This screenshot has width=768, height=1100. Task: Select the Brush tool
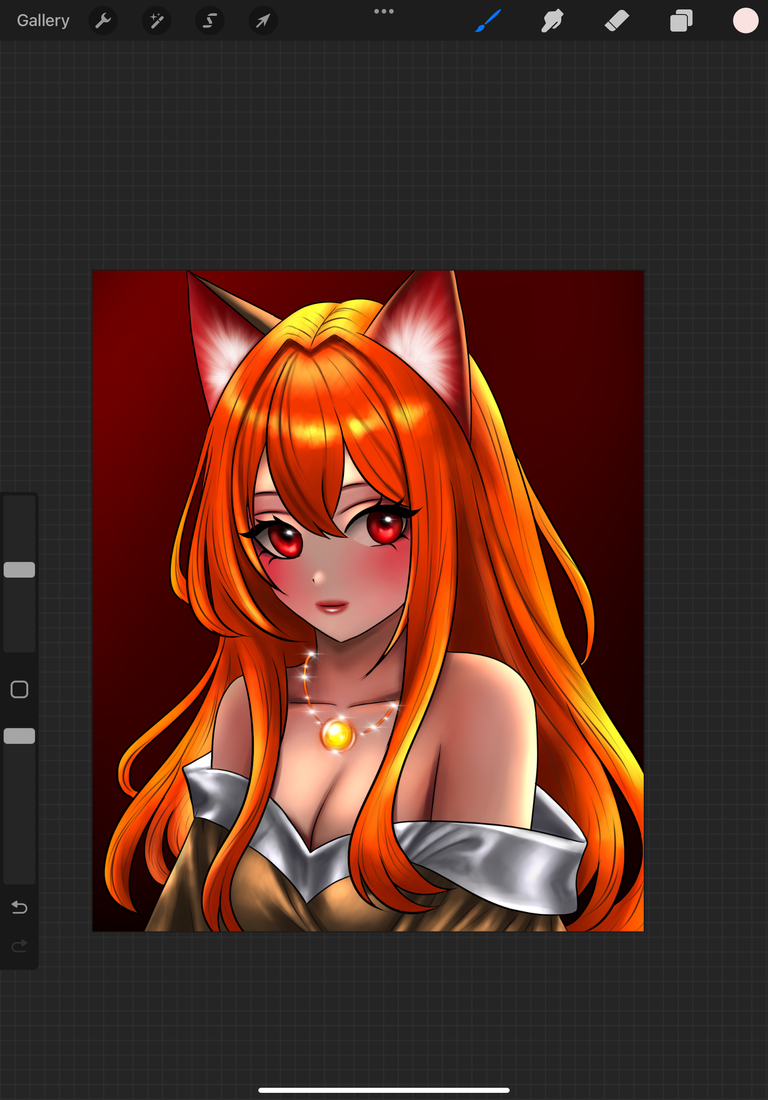click(x=488, y=21)
